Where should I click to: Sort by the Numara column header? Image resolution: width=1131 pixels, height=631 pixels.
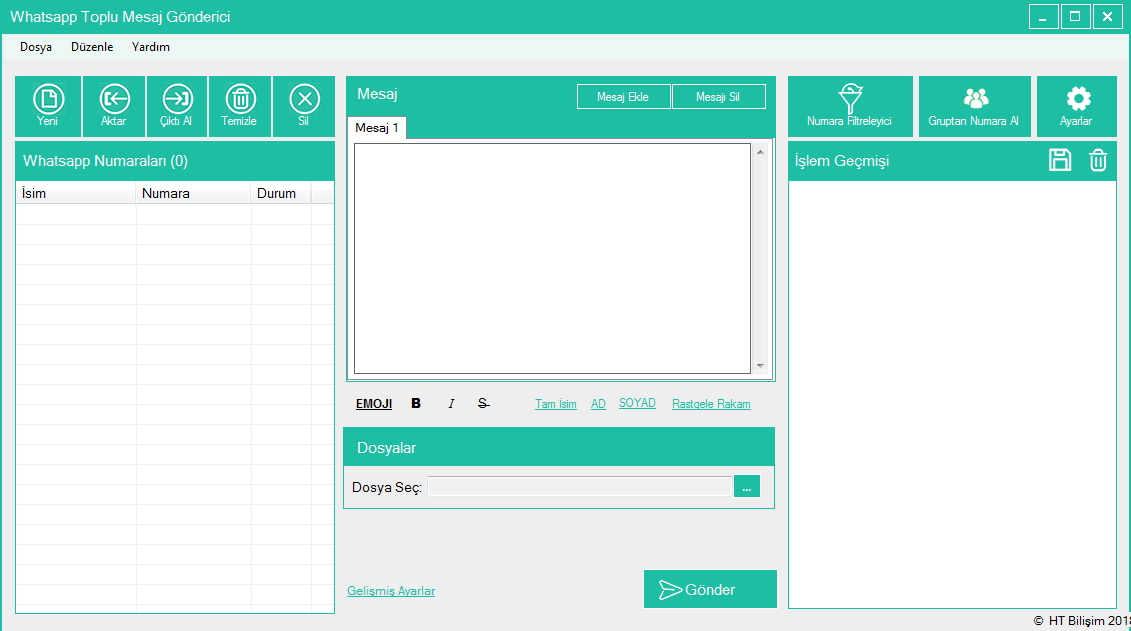coord(193,193)
